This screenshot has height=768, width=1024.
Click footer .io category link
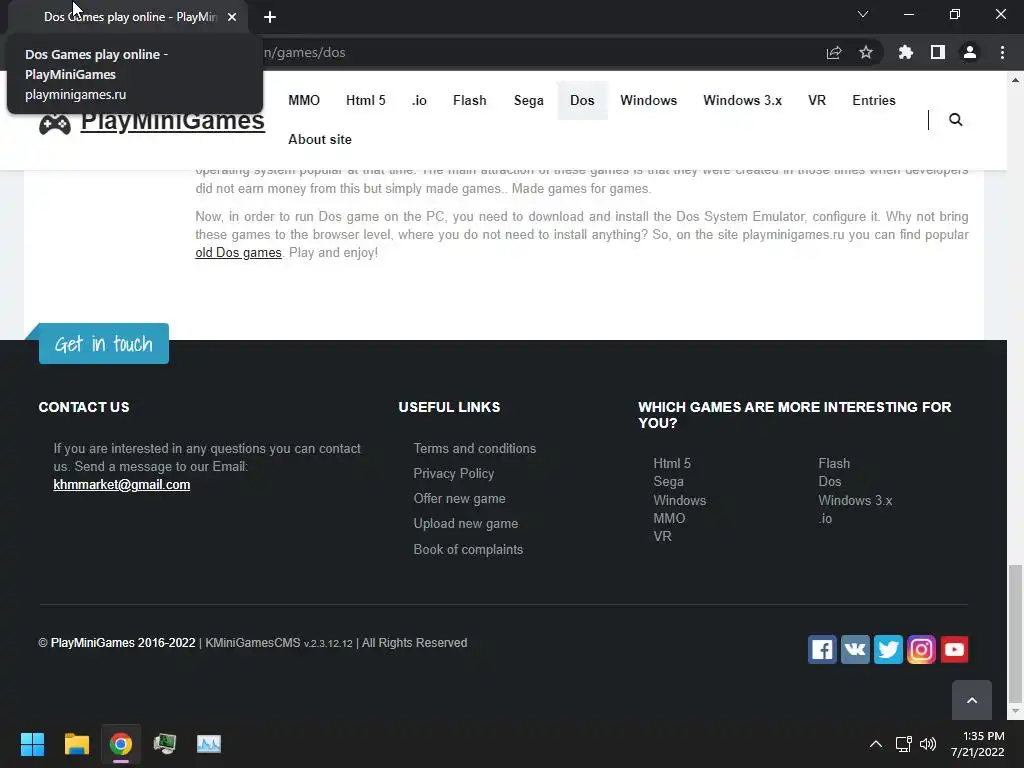(x=825, y=519)
